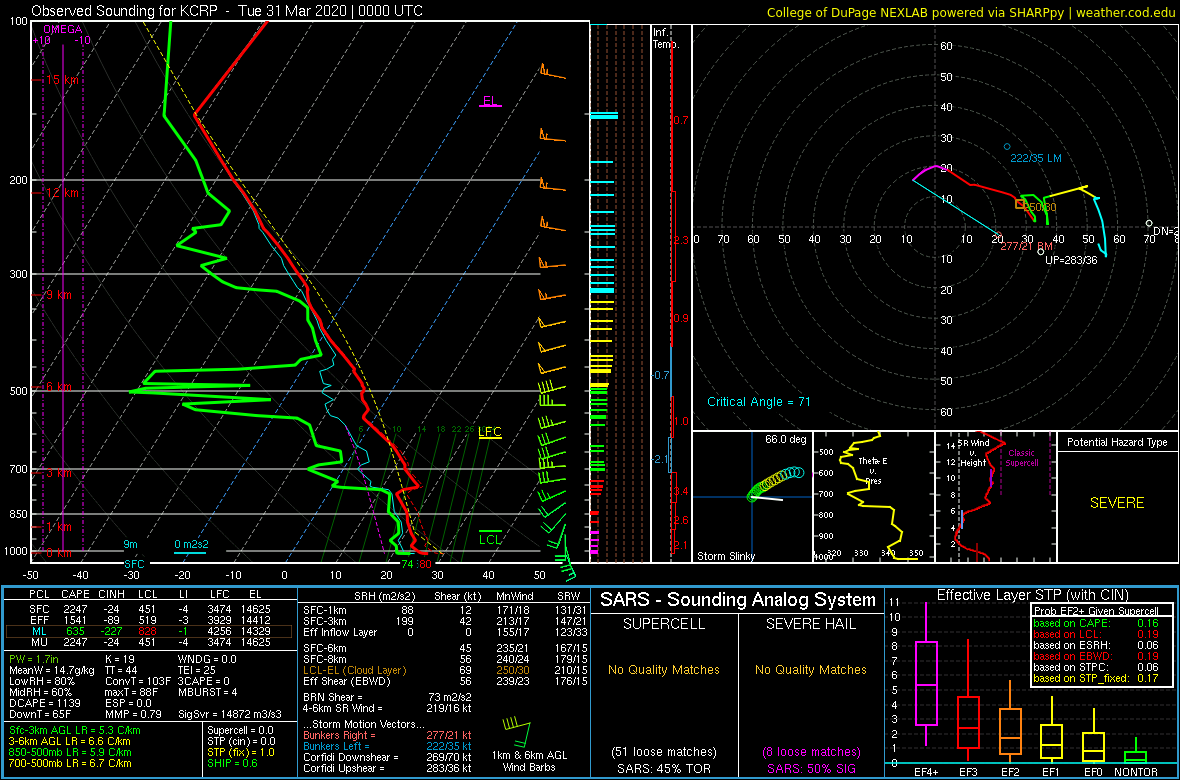Click the Inf. Temp. column header
1180x780 pixels.
click(667, 38)
